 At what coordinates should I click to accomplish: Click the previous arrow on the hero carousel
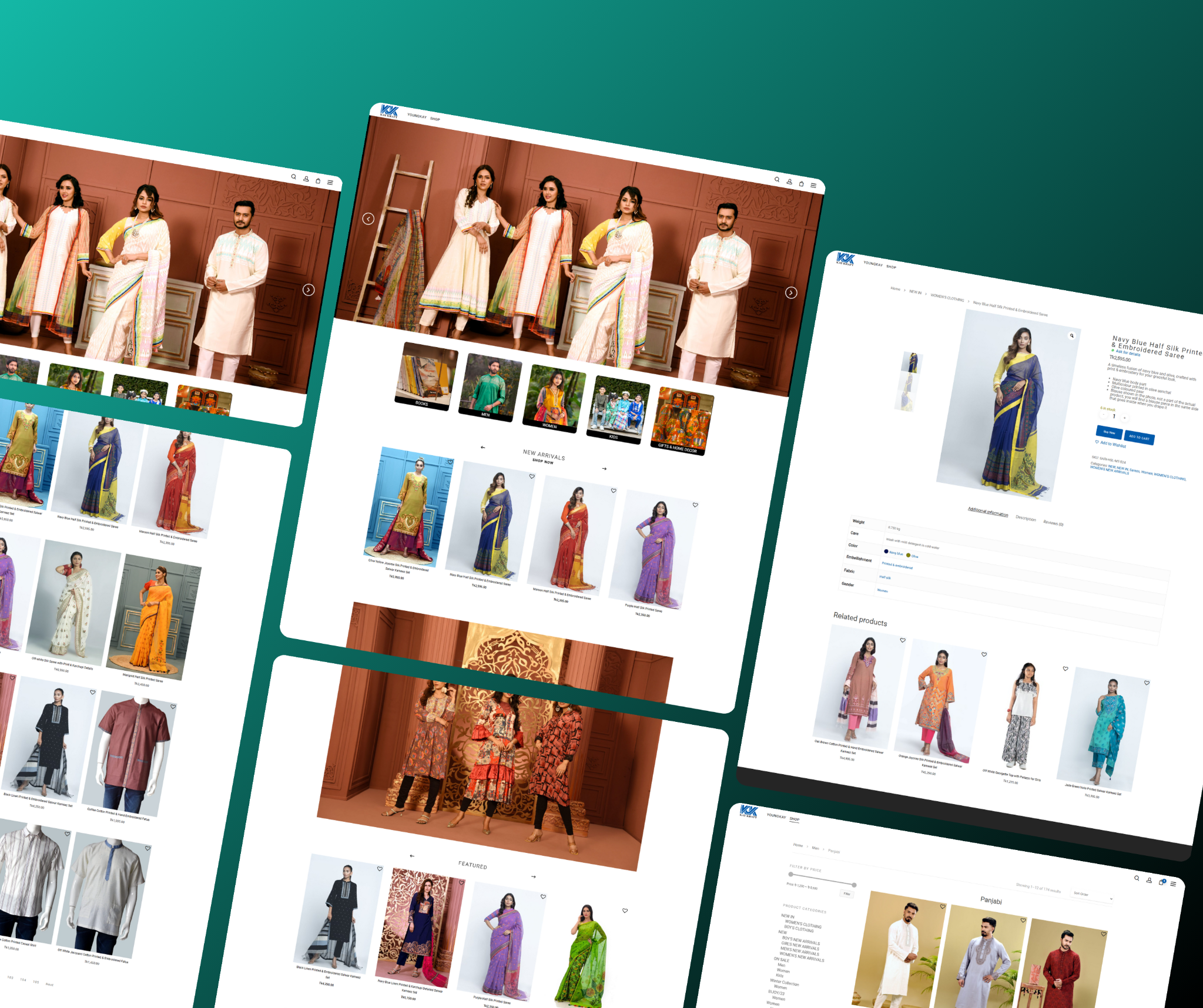tap(369, 218)
